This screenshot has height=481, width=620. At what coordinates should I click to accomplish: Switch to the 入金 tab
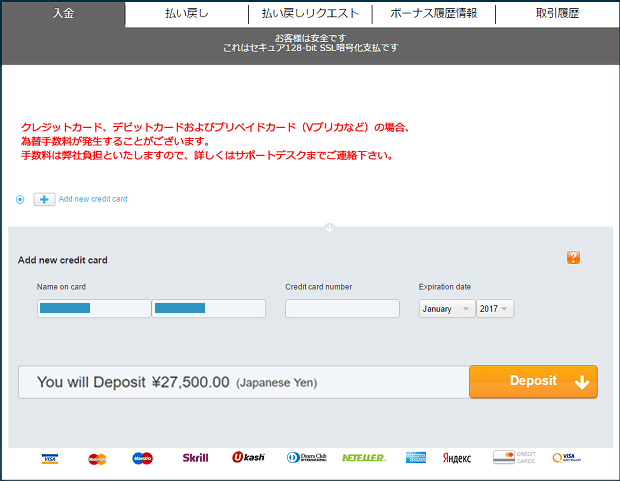click(63, 13)
